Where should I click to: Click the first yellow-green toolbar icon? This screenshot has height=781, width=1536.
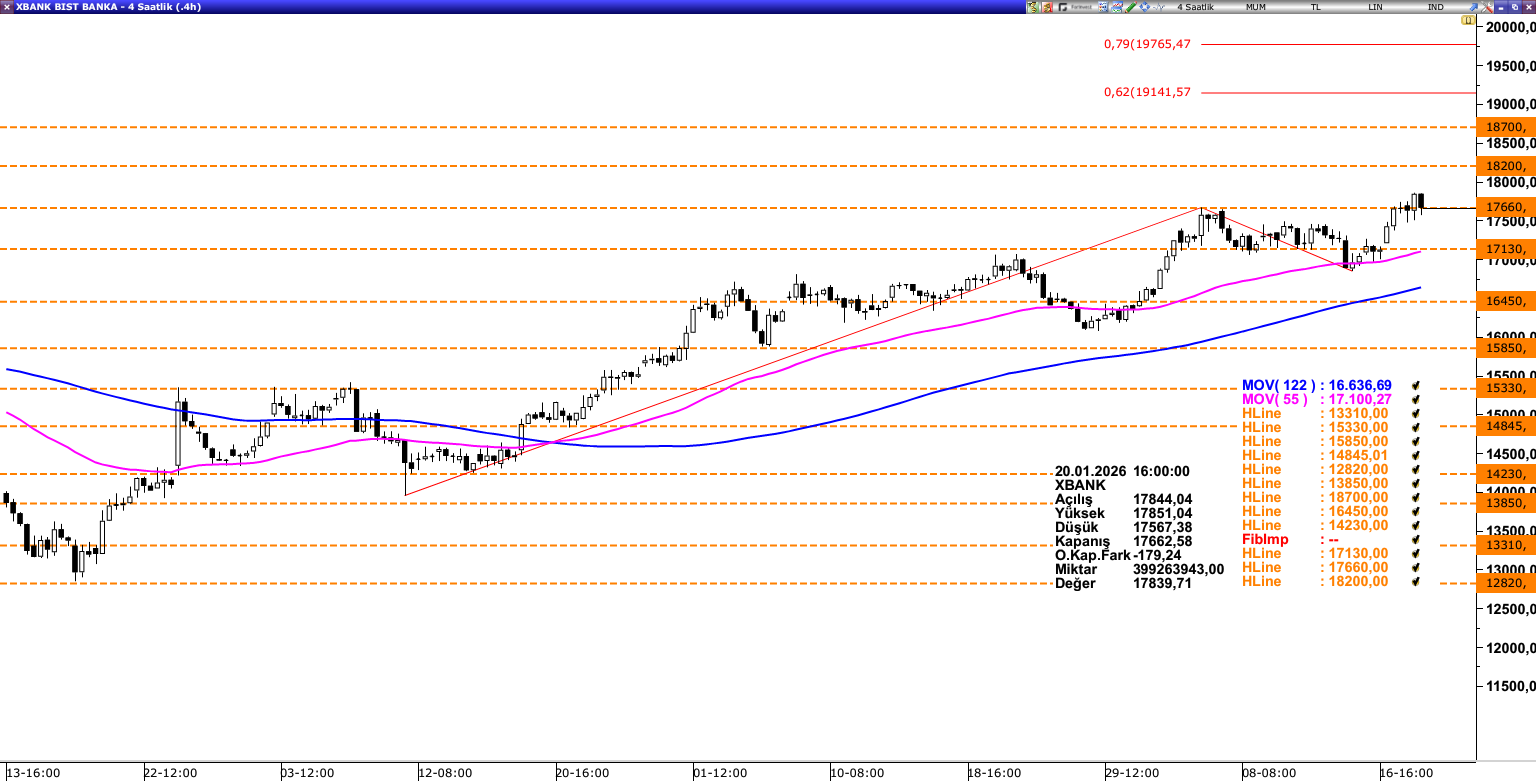pos(1033,7)
